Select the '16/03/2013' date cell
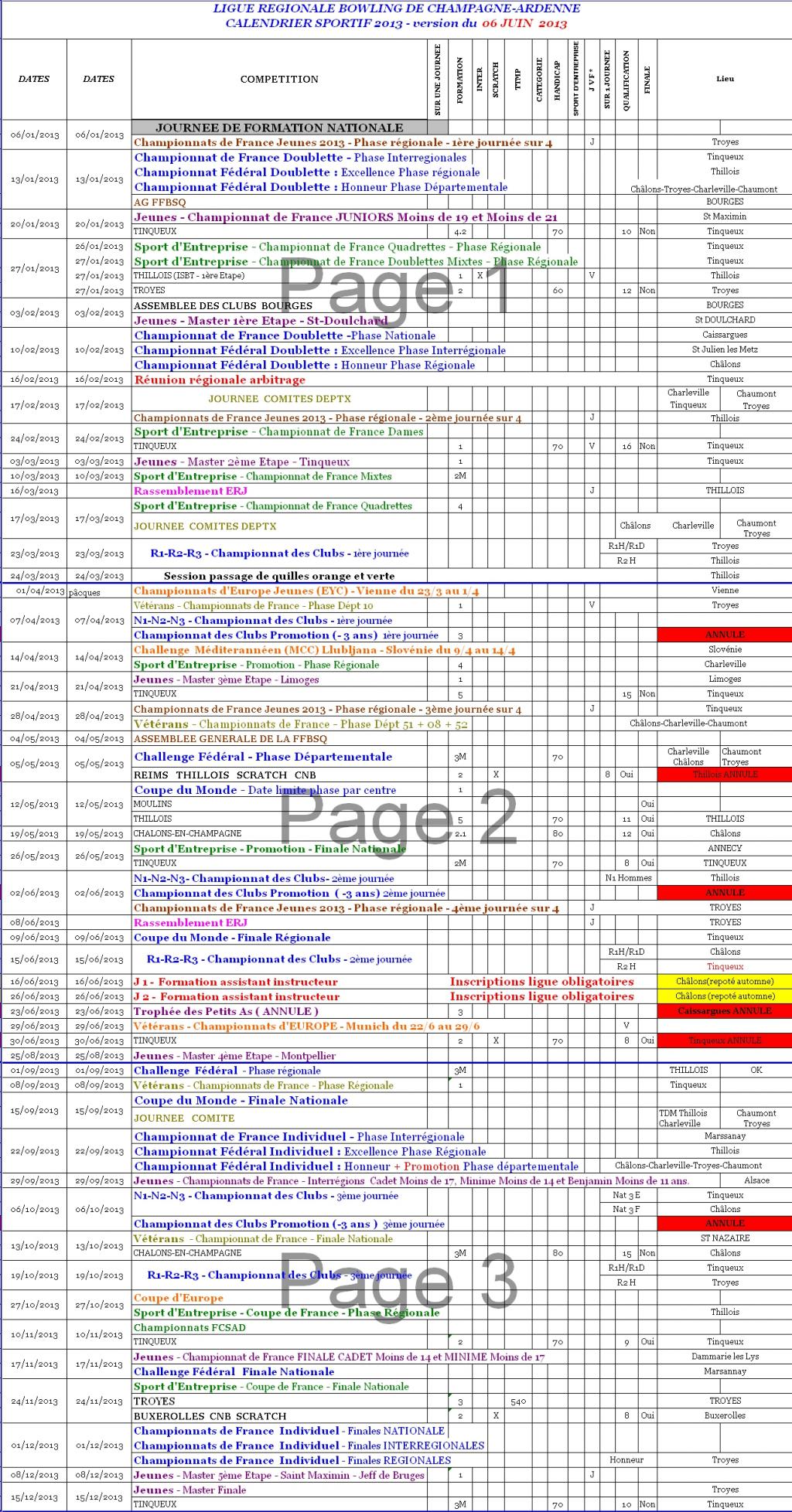 click(34, 491)
